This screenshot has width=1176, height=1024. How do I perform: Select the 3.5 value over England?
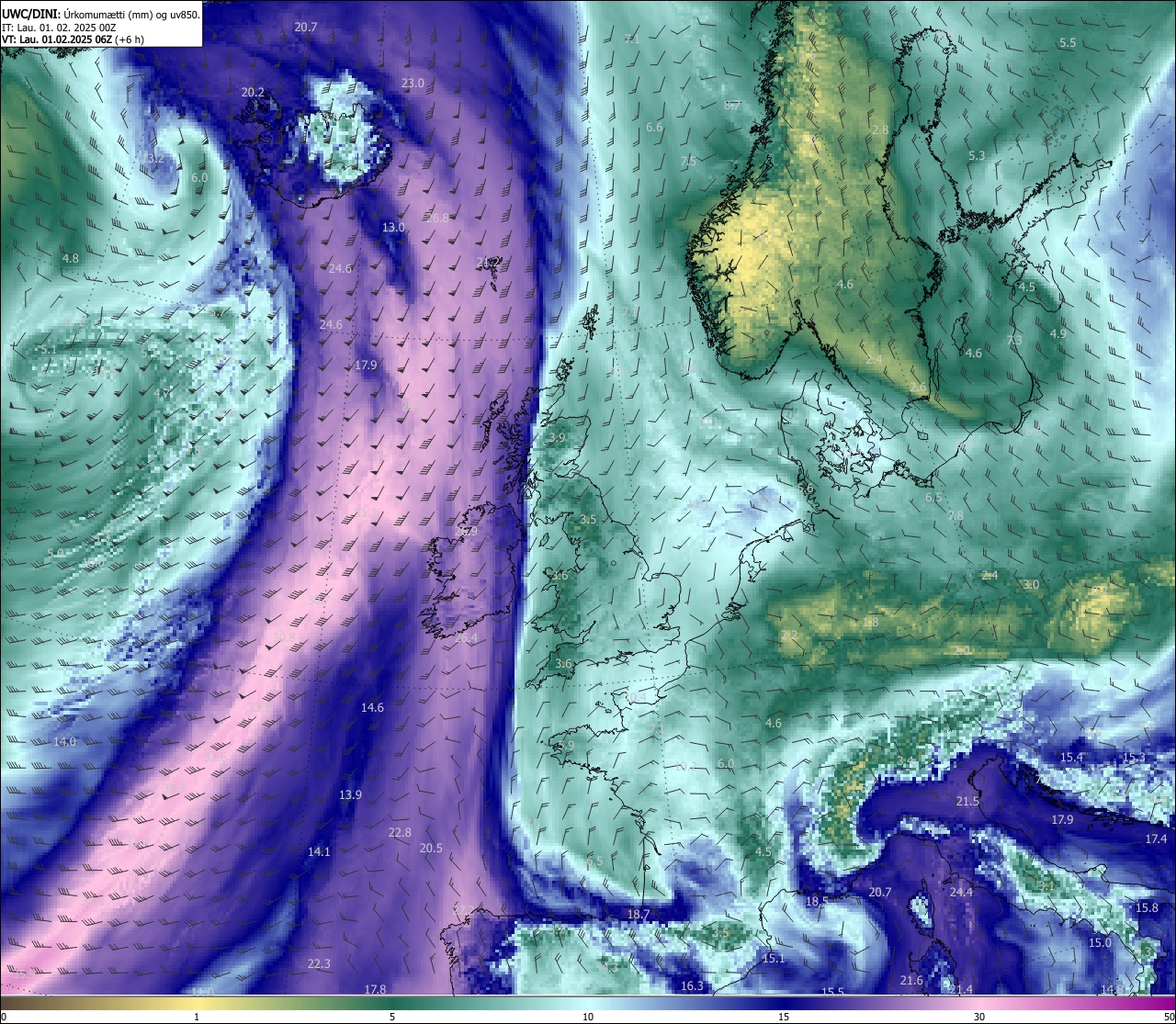tap(588, 519)
